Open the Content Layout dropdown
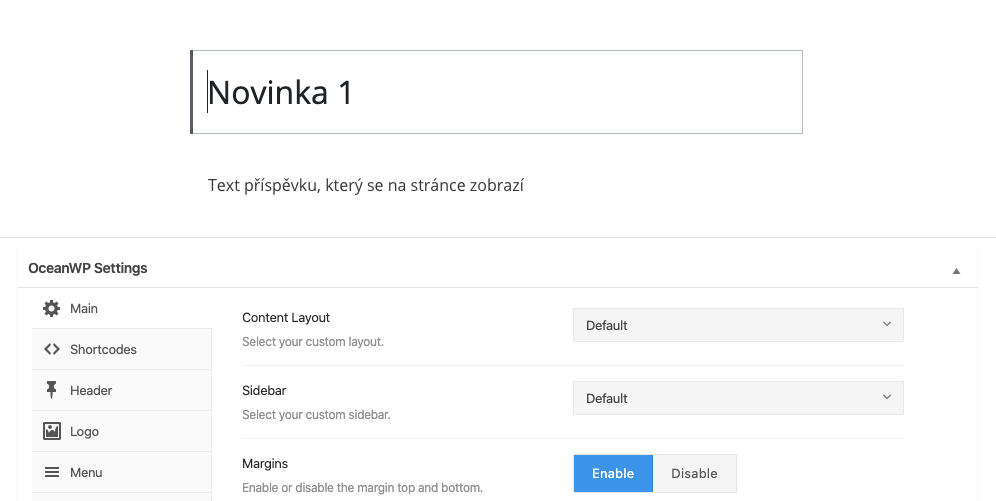This screenshot has height=501, width=996. click(x=738, y=325)
